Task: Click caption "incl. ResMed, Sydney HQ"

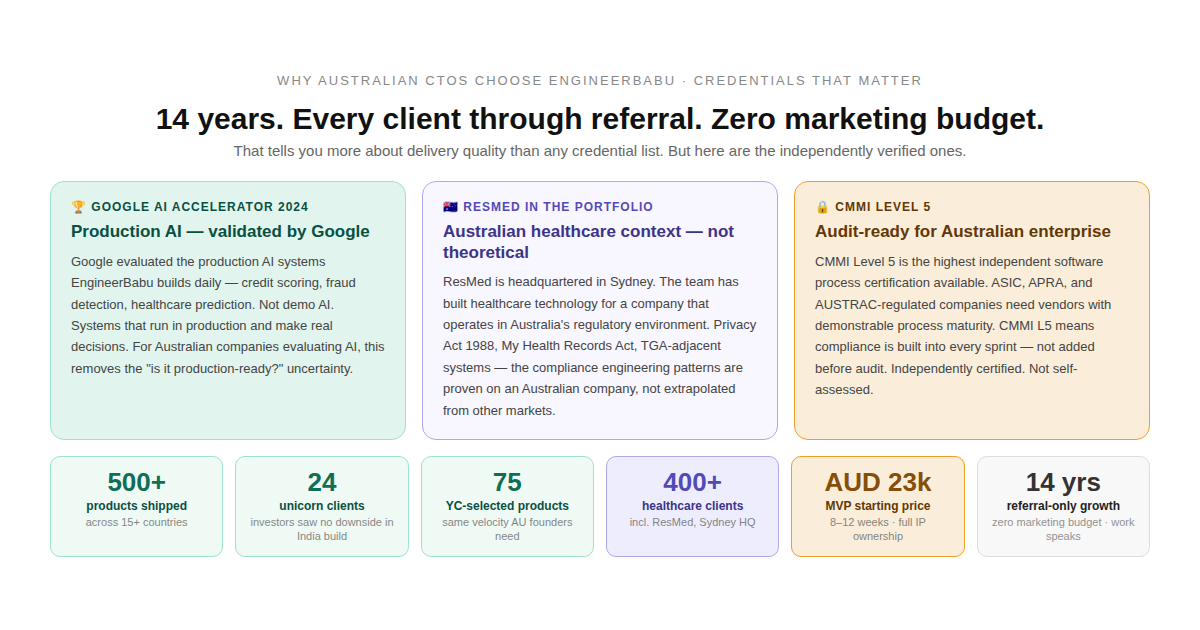Action: pos(693,522)
